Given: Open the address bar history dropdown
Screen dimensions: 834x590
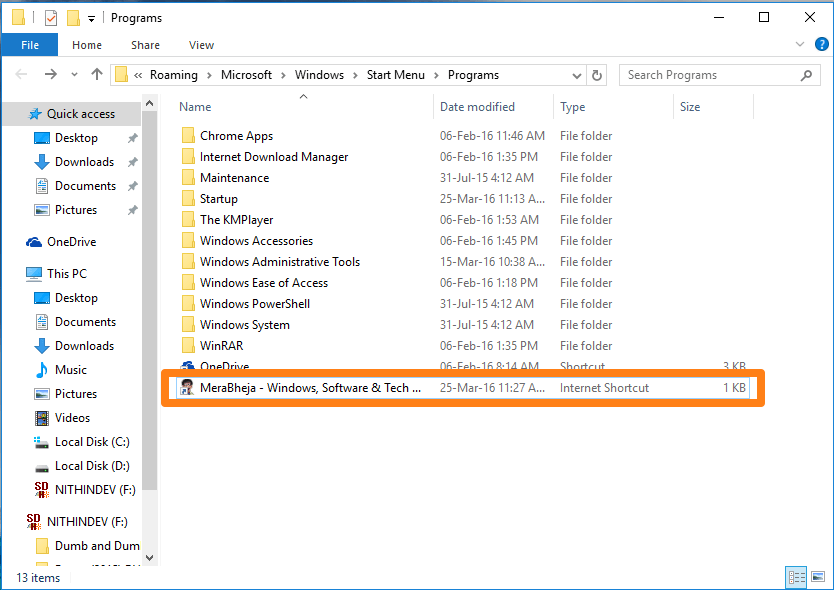Looking at the screenshot, I should point(576,76).
